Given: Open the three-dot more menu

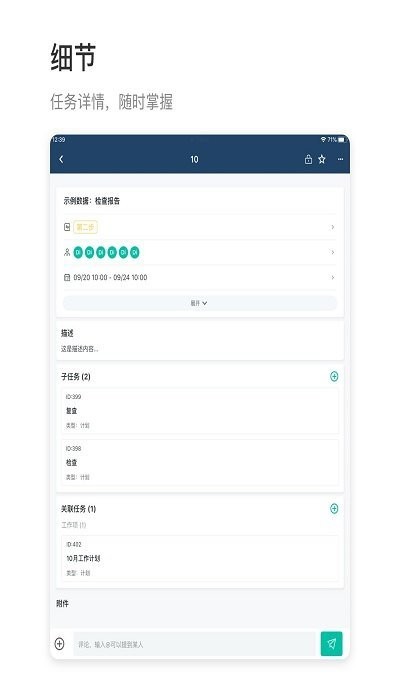Looking at the screenshot, I should pyautogui.click(x=340, y=159).
